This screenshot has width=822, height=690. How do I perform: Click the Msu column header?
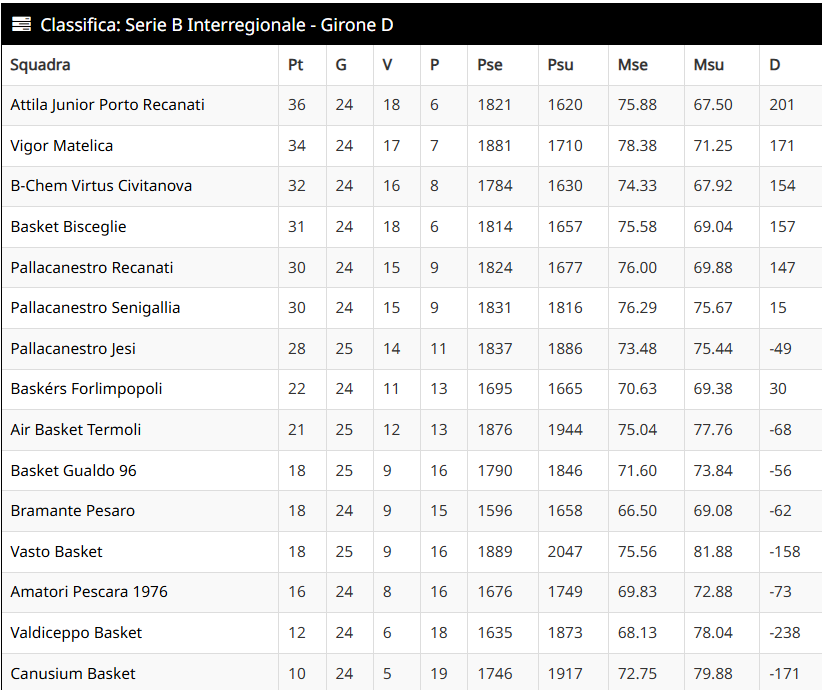tap(709, 65)
